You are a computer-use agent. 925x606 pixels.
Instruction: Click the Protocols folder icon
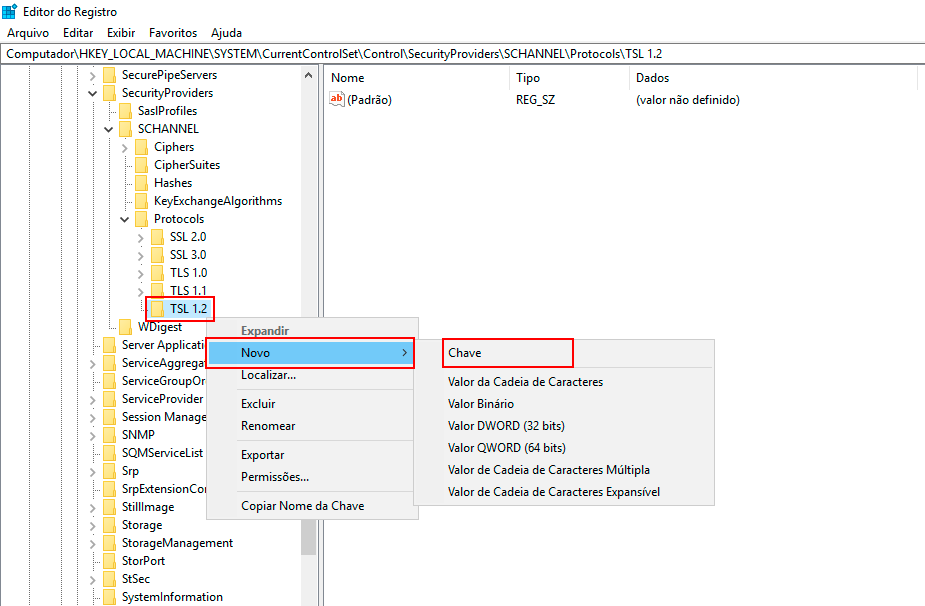tap(142, 219)
